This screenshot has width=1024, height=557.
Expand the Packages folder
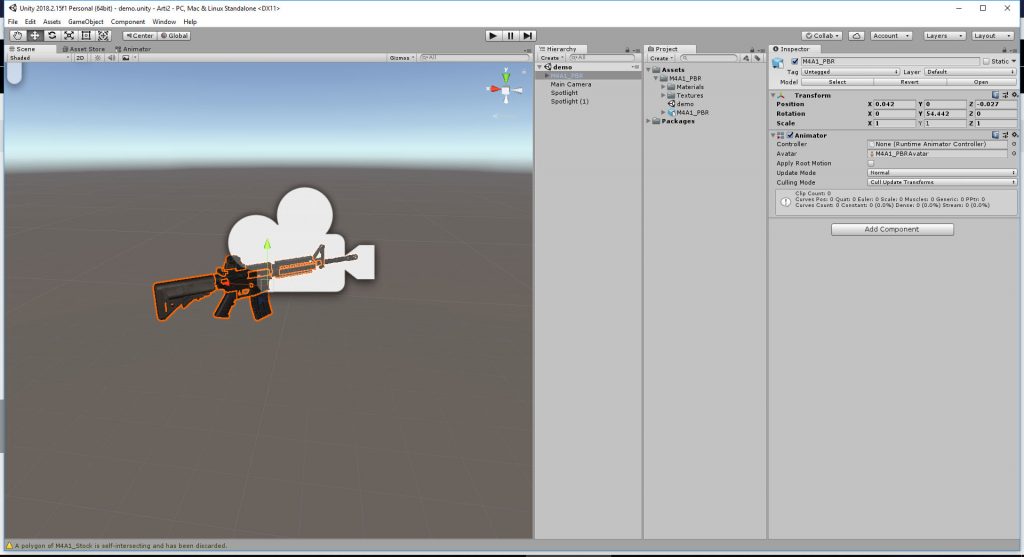[648, 121]
